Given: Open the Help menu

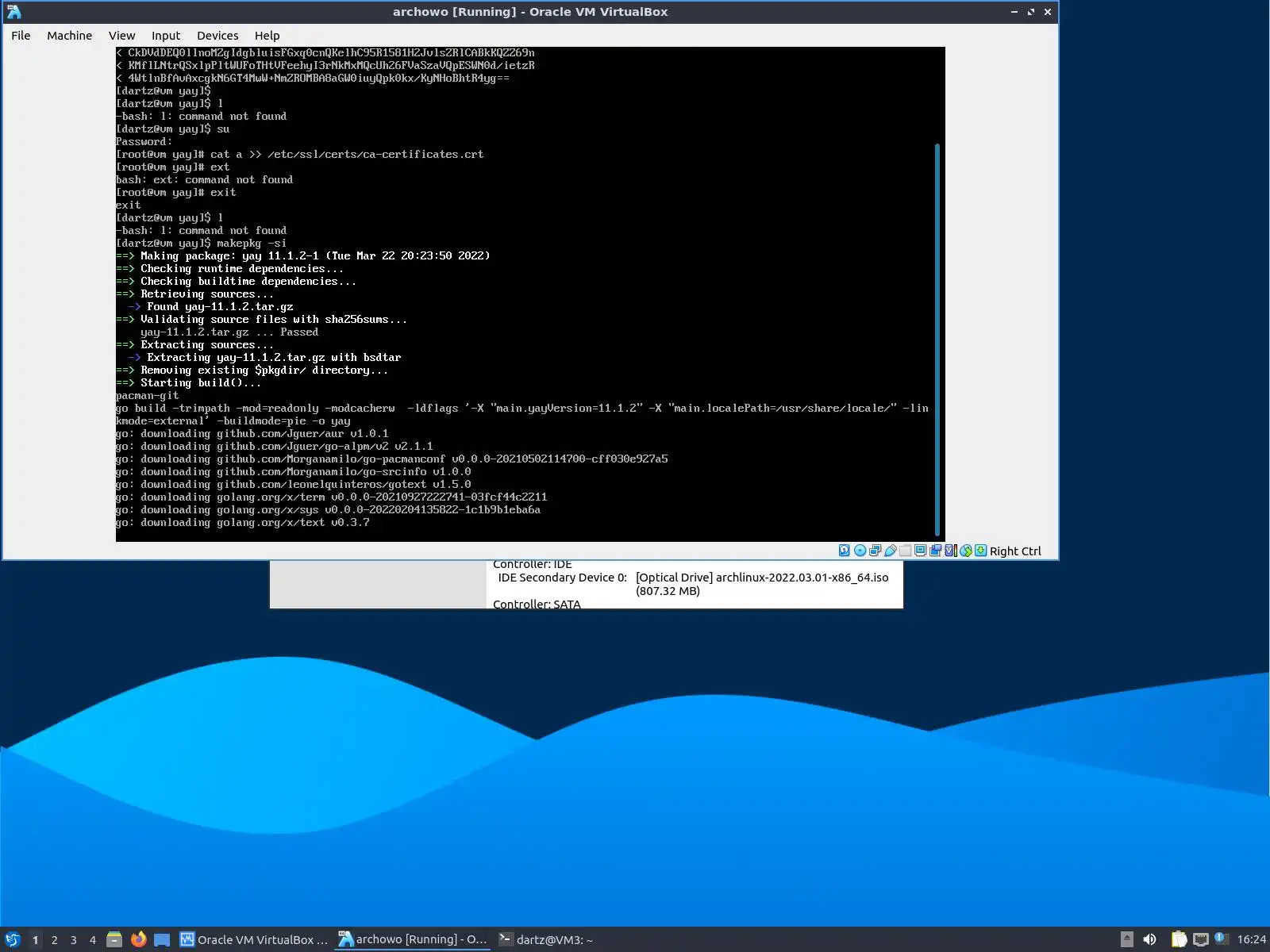Looking at the screenshot, I should (x=267, y=36).
